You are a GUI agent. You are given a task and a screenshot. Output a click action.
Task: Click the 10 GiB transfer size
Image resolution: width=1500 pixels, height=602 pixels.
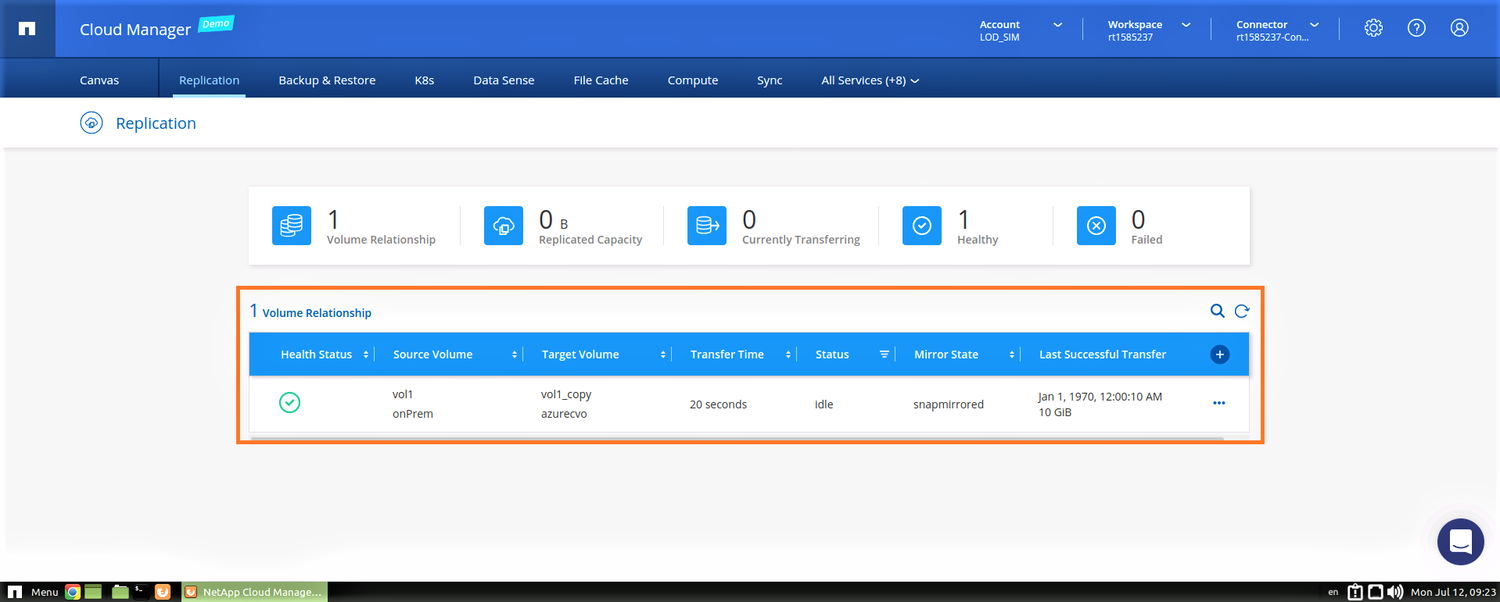(x=1055, y=412)
